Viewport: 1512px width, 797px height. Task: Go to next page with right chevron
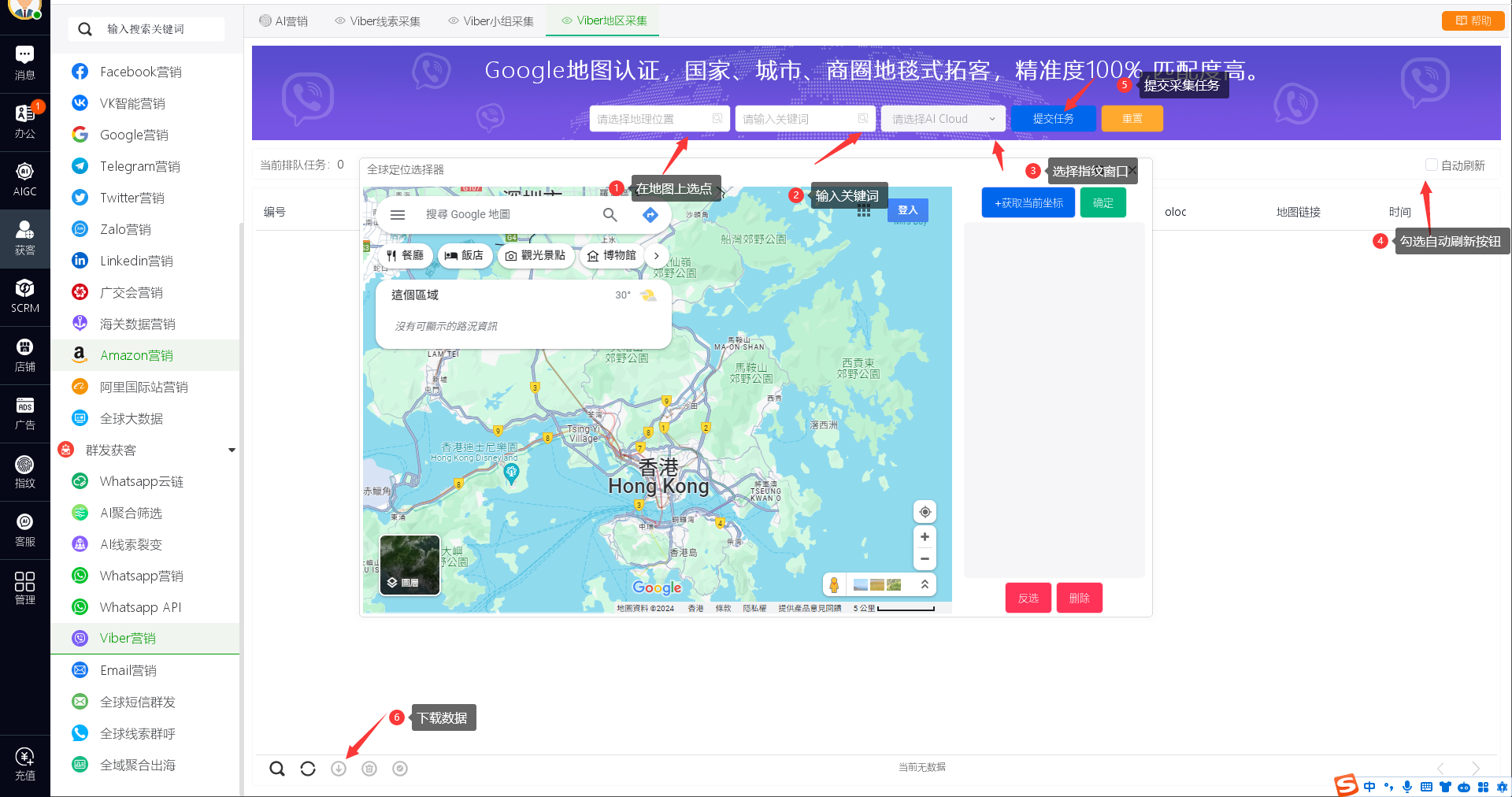(x=1475, y=769)
